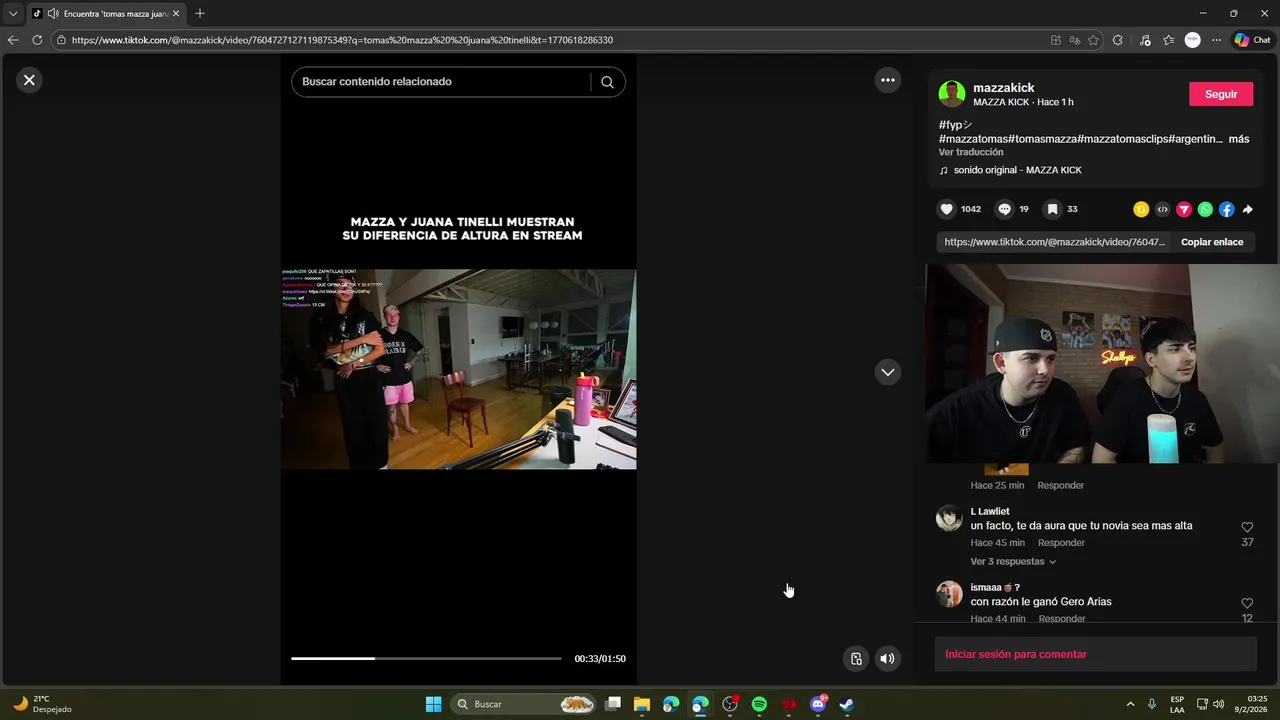The width and height of the screenshot is (1280, 720).
Task: Click the Seguir follow button
Action: pyautogui.click(x=1221, y=94)
